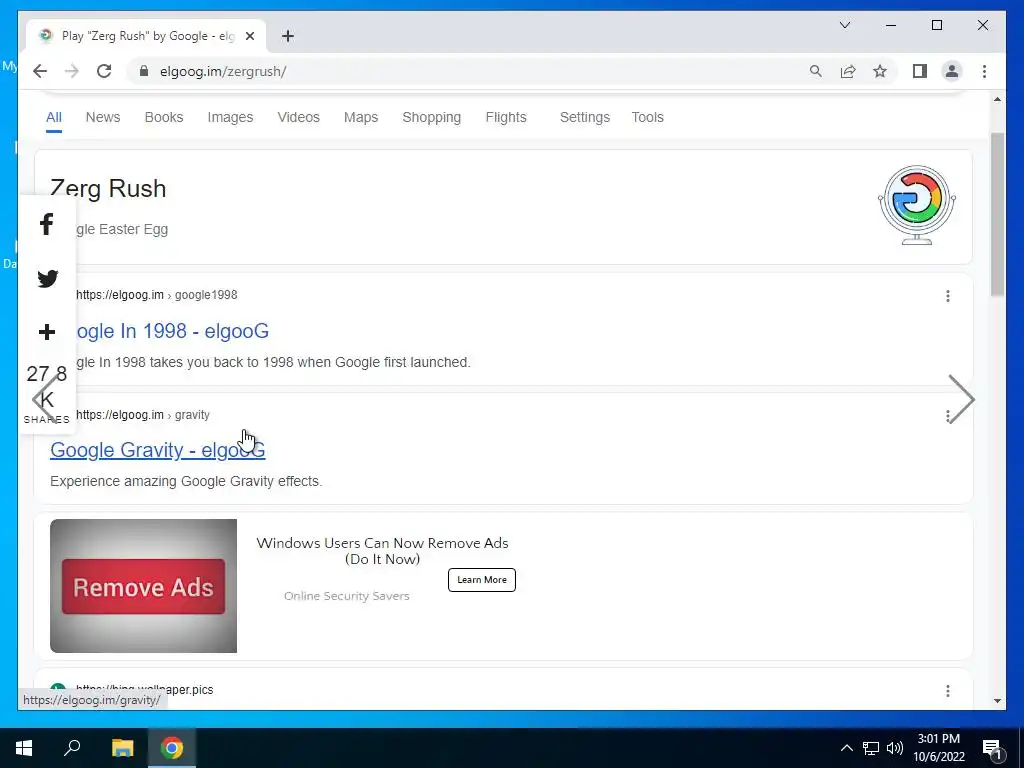Screen dimensions: 1024x768
Task: Open the Tools option
Action: tap(647, 118)
